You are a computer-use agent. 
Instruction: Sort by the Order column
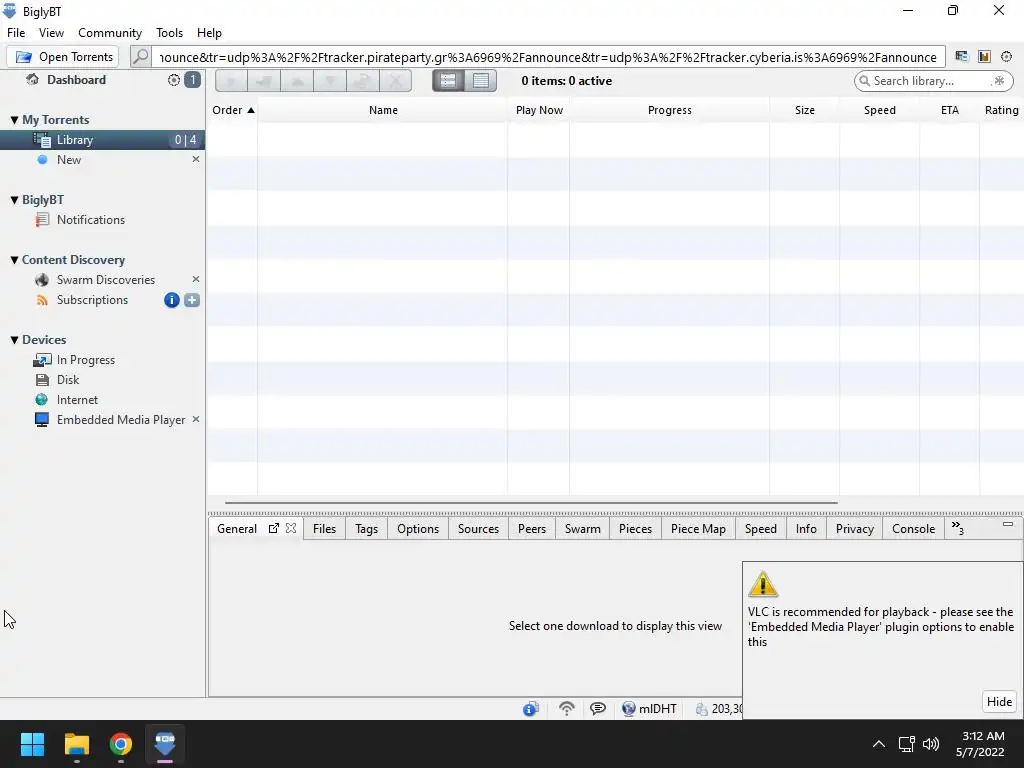(232, 110)
